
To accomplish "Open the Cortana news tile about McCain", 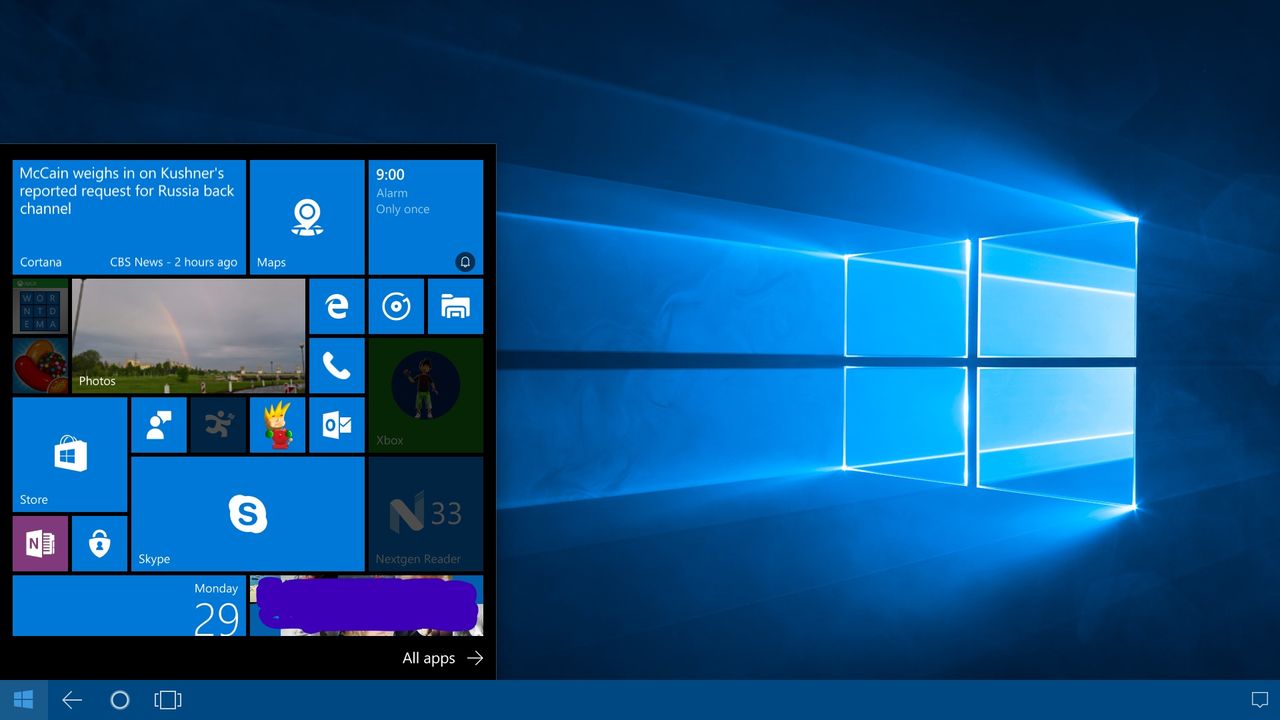I will [129, 217].
